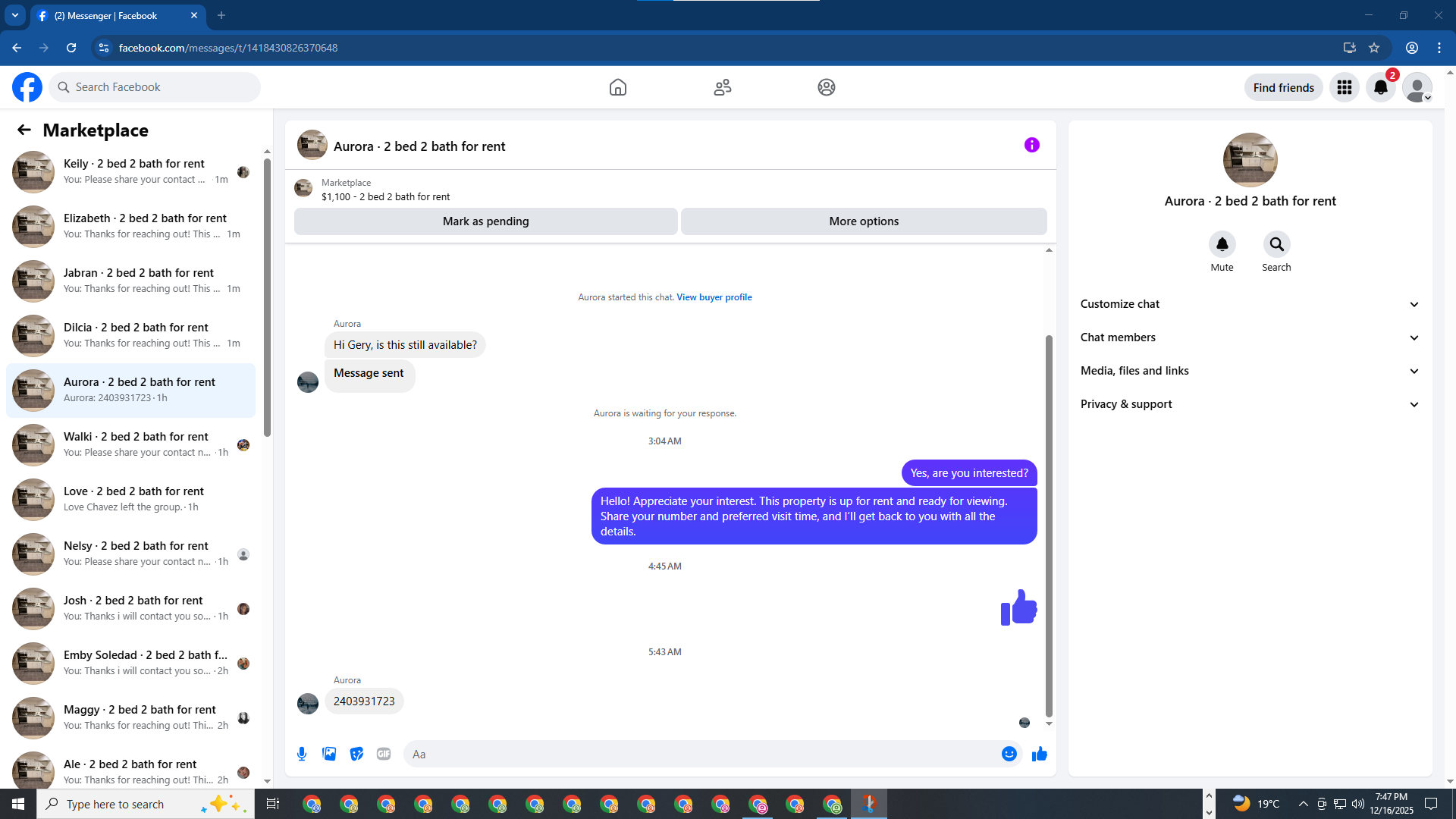Open Windows Task View icon
Viewport: 1456px width, 819px height.
[273, 804]
